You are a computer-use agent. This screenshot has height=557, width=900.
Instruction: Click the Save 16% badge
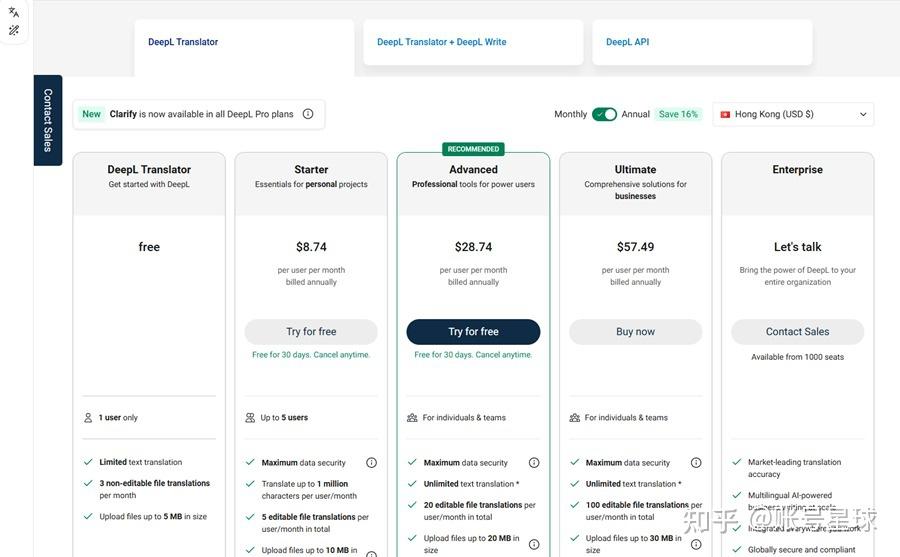678,114
